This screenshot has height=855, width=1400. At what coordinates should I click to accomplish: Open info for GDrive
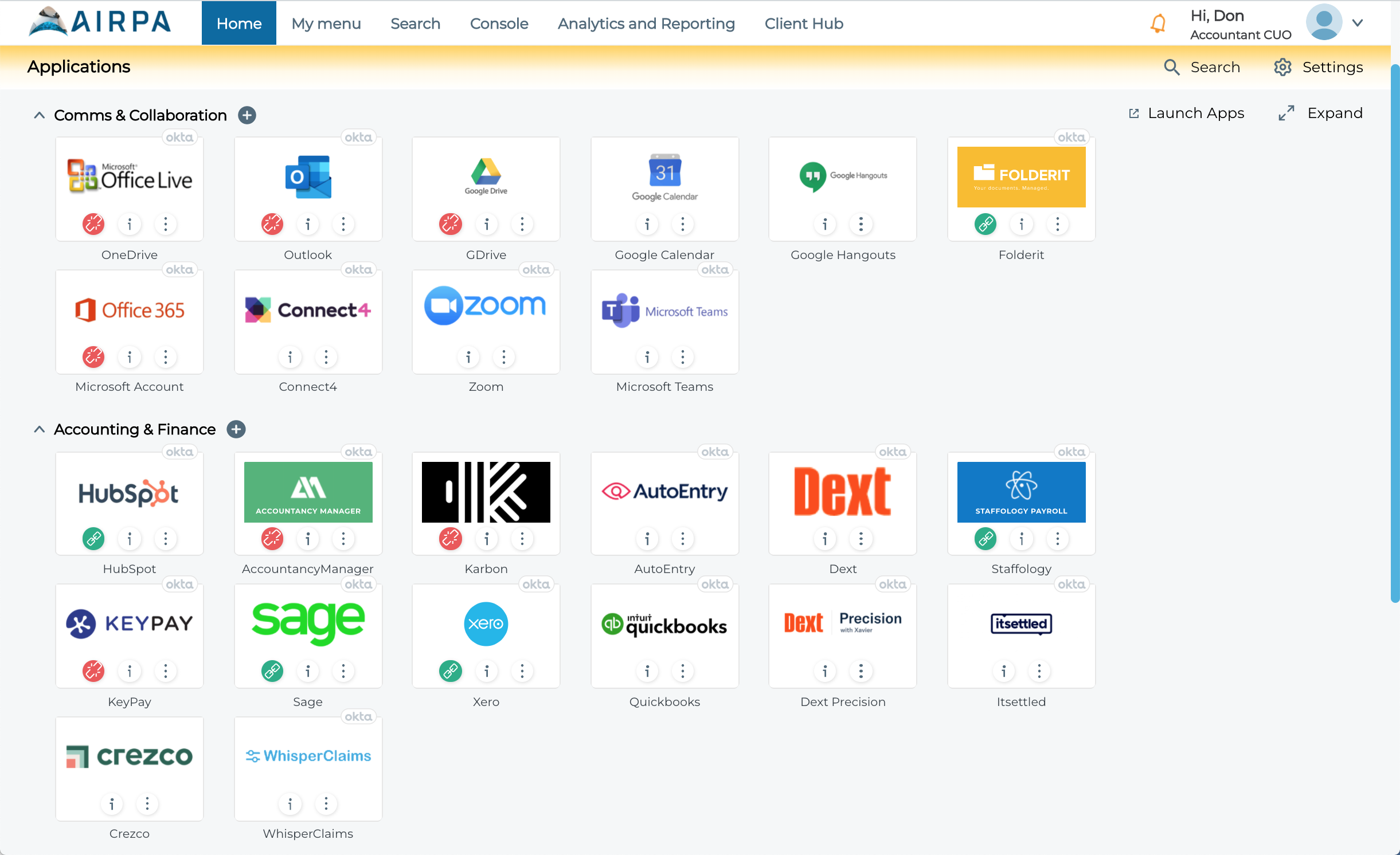tap(487, 224)
